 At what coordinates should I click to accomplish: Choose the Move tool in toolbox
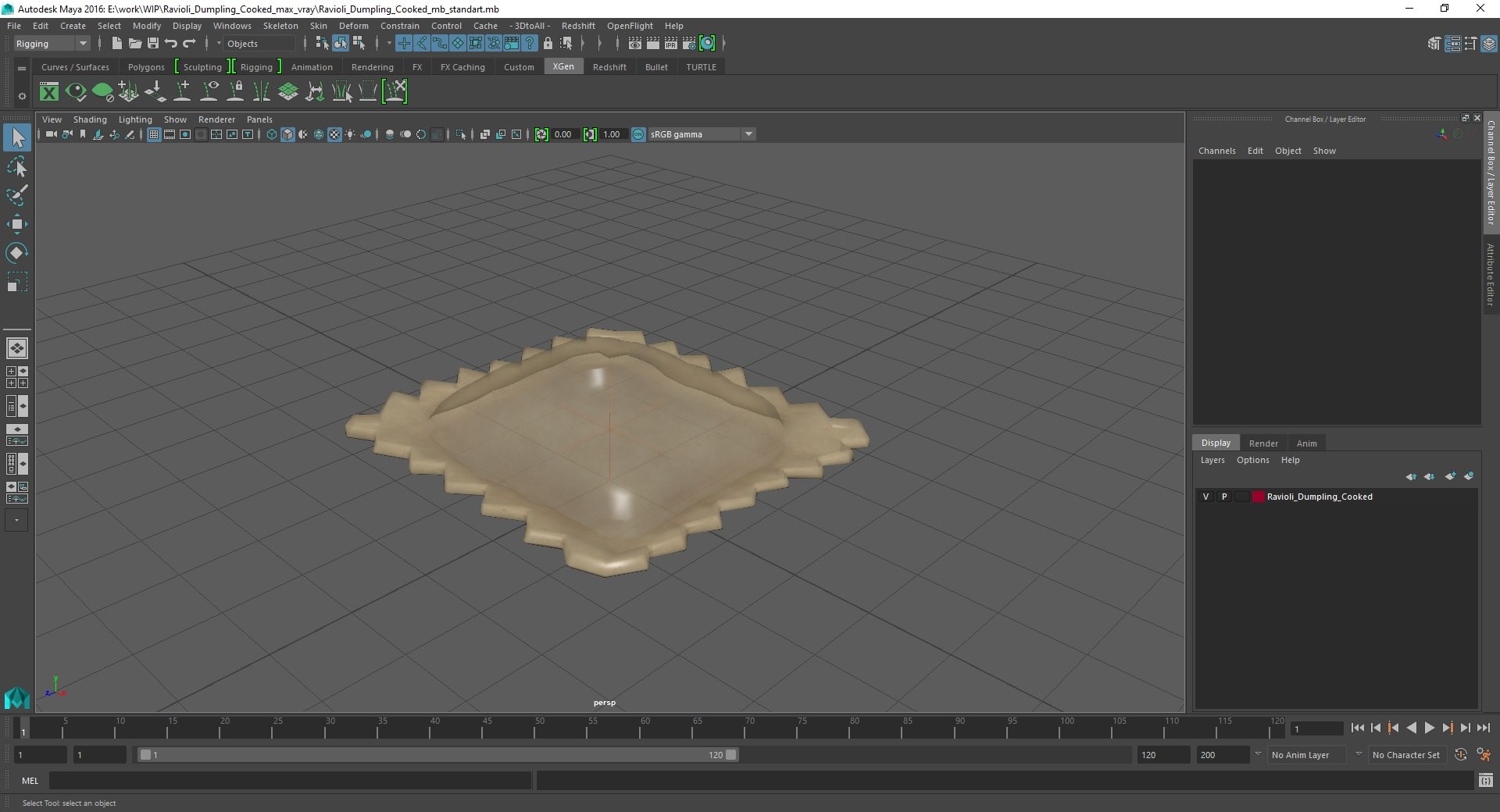point(17,224)
